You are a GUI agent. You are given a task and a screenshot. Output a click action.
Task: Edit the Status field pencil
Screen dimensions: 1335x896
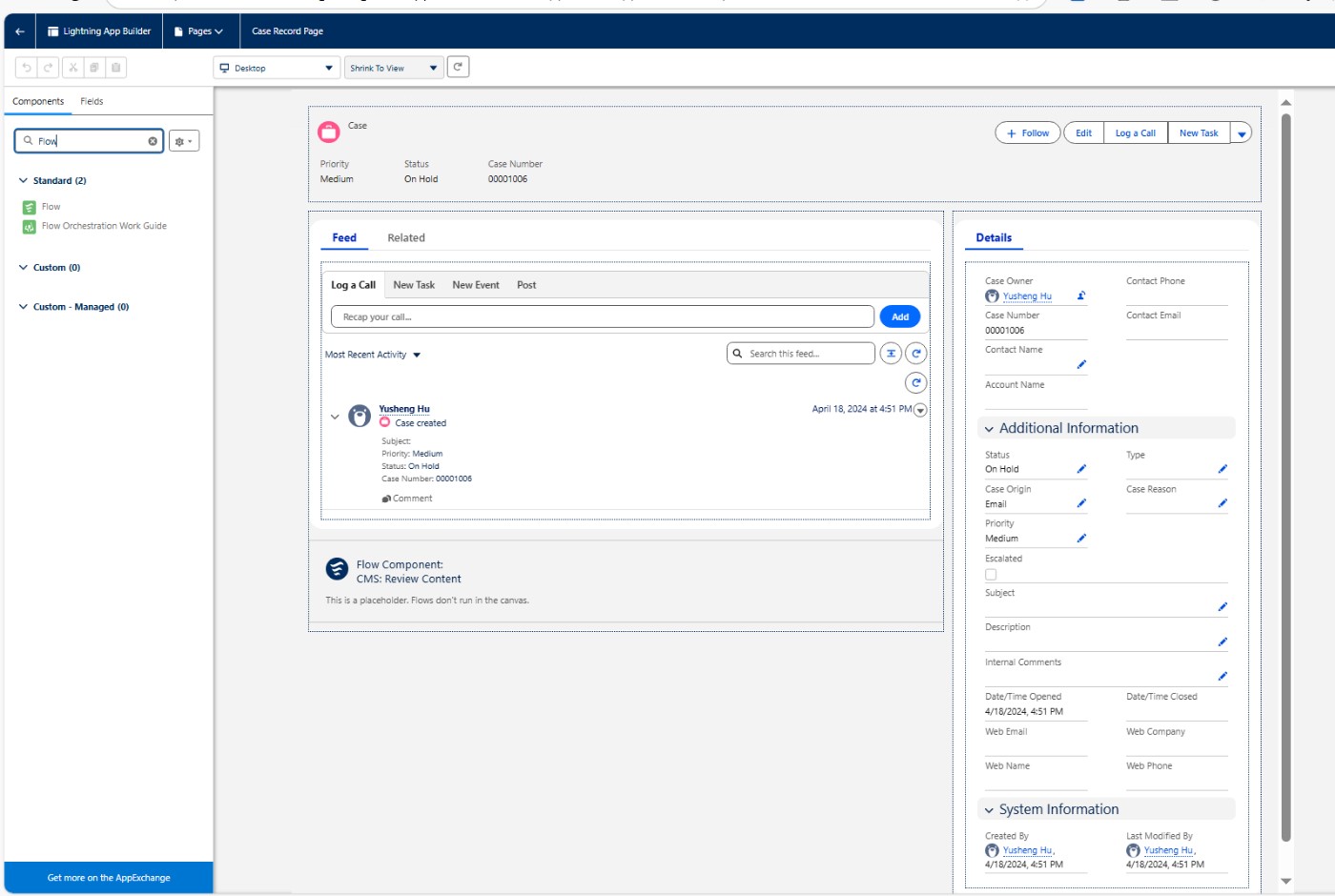click(1081, 469)
